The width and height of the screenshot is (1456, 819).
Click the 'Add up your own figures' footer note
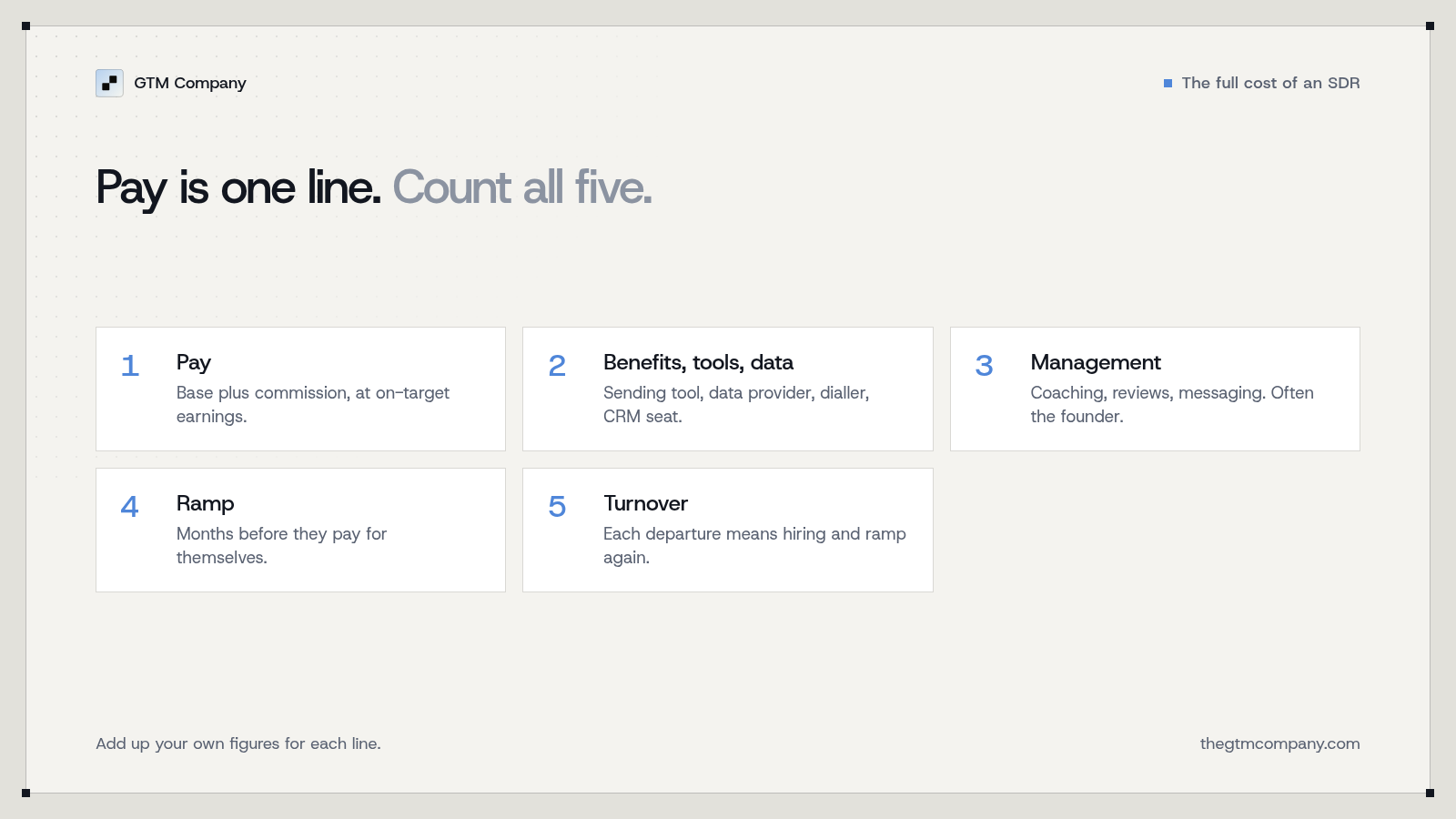click(x=238, y=743)
